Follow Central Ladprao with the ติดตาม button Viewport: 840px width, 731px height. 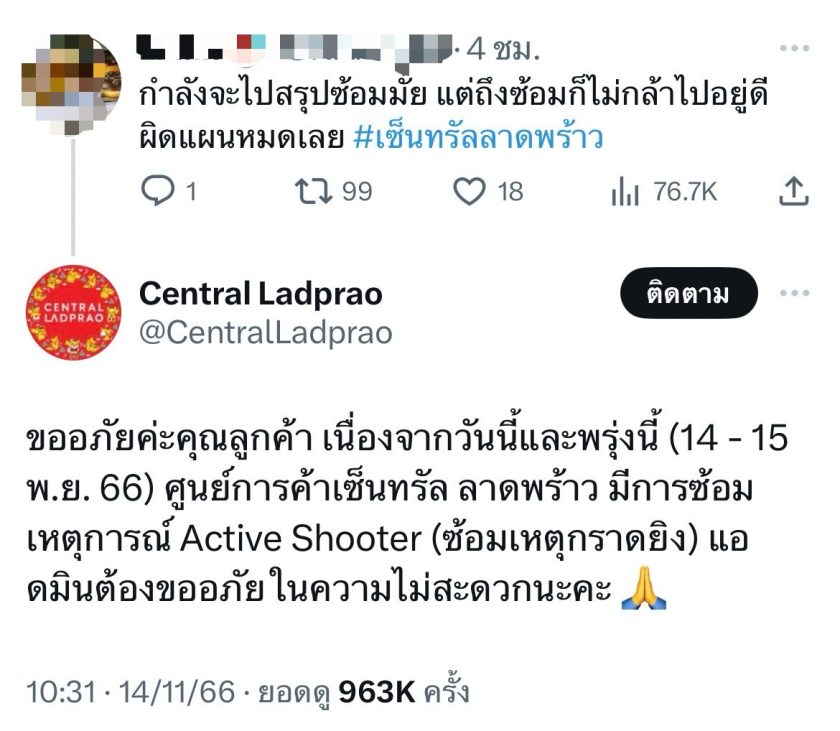688,293
